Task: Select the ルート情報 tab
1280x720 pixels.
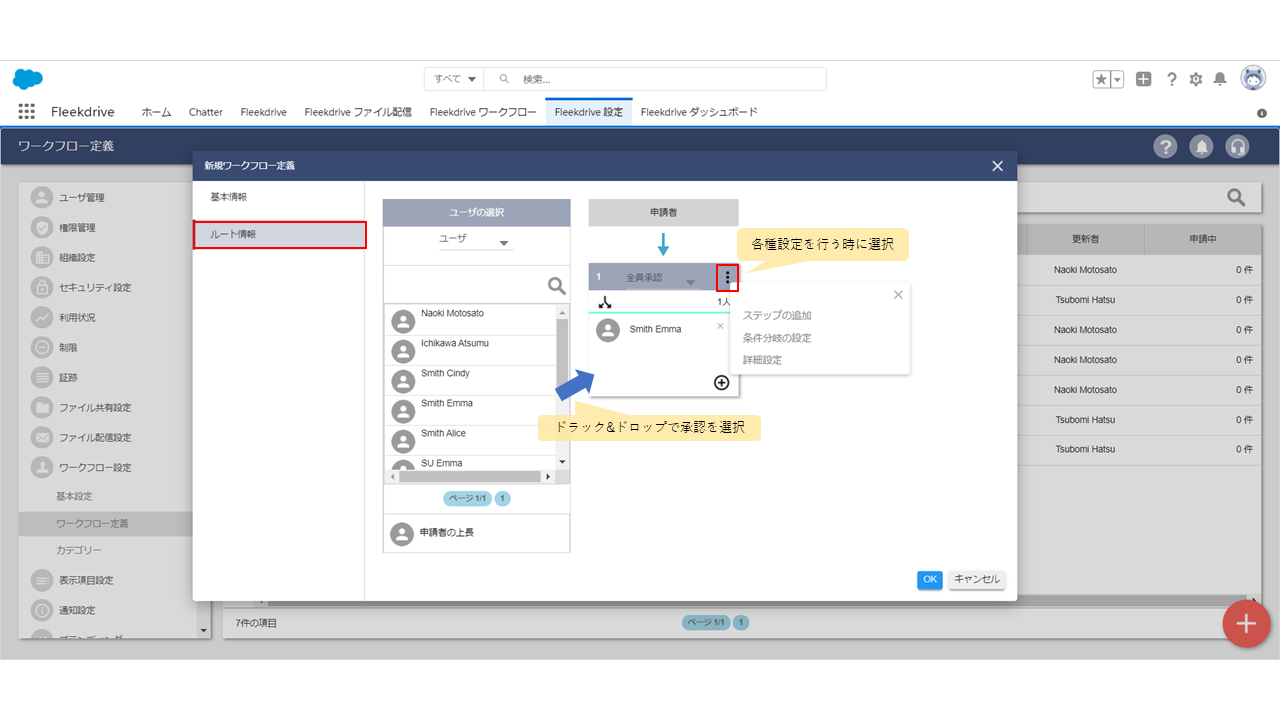Action: (279, 234)
